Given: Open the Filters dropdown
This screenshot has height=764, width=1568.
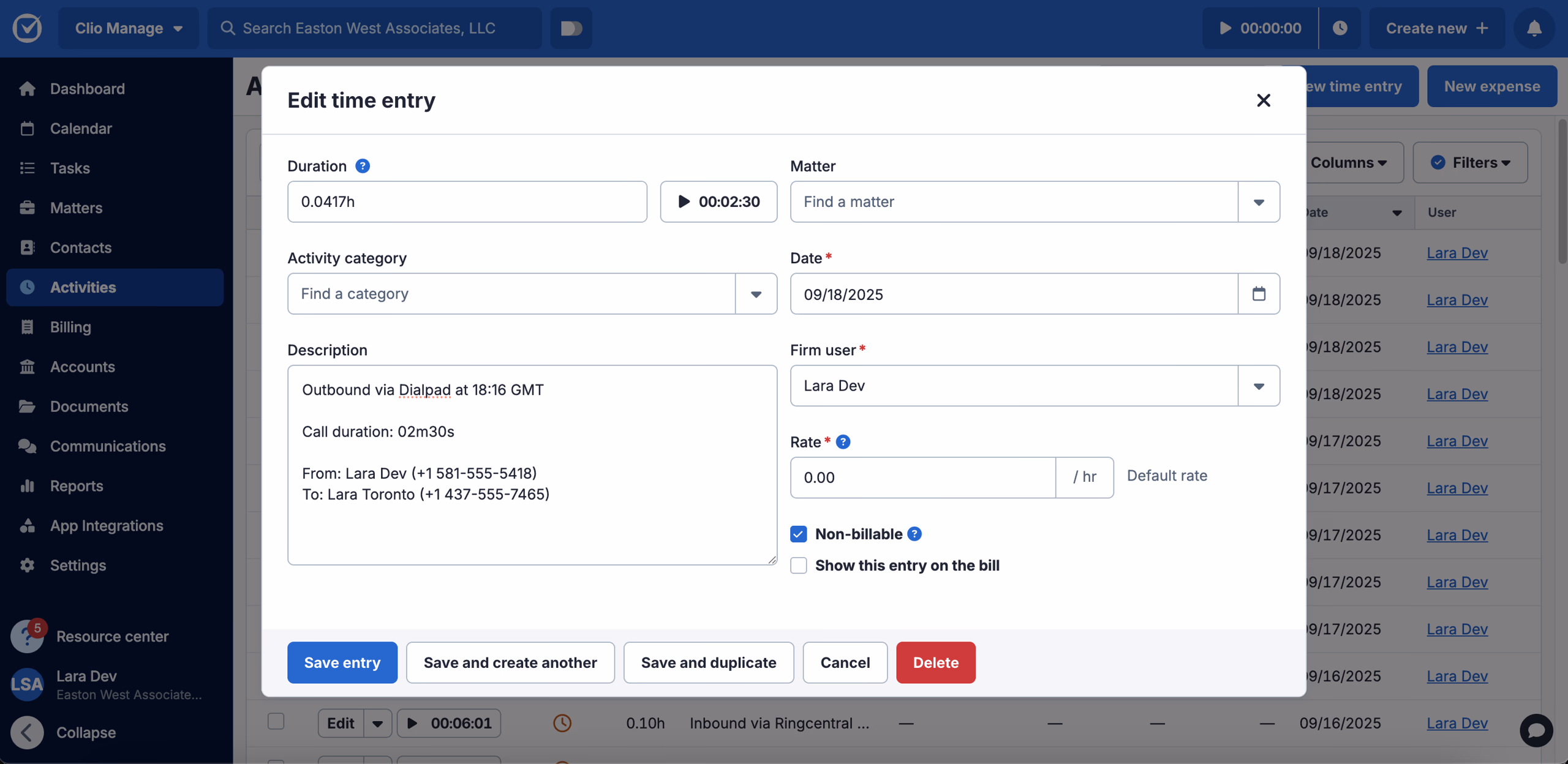Looking at the screenshot, I should (x=1470, y=162).
